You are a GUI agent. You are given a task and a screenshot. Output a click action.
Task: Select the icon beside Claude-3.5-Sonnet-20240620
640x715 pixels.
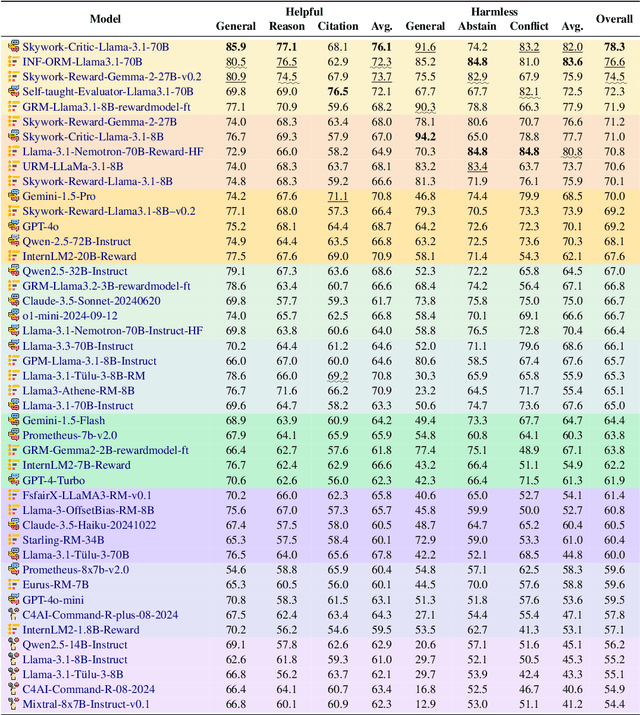point(14,301)
